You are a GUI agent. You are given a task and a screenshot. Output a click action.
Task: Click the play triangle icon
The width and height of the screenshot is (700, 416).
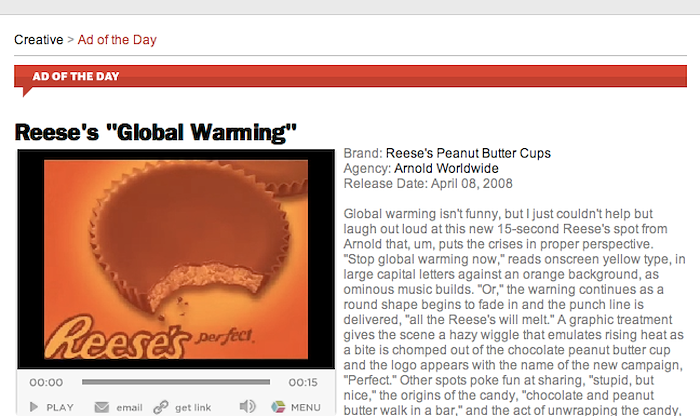pos(34,407)
